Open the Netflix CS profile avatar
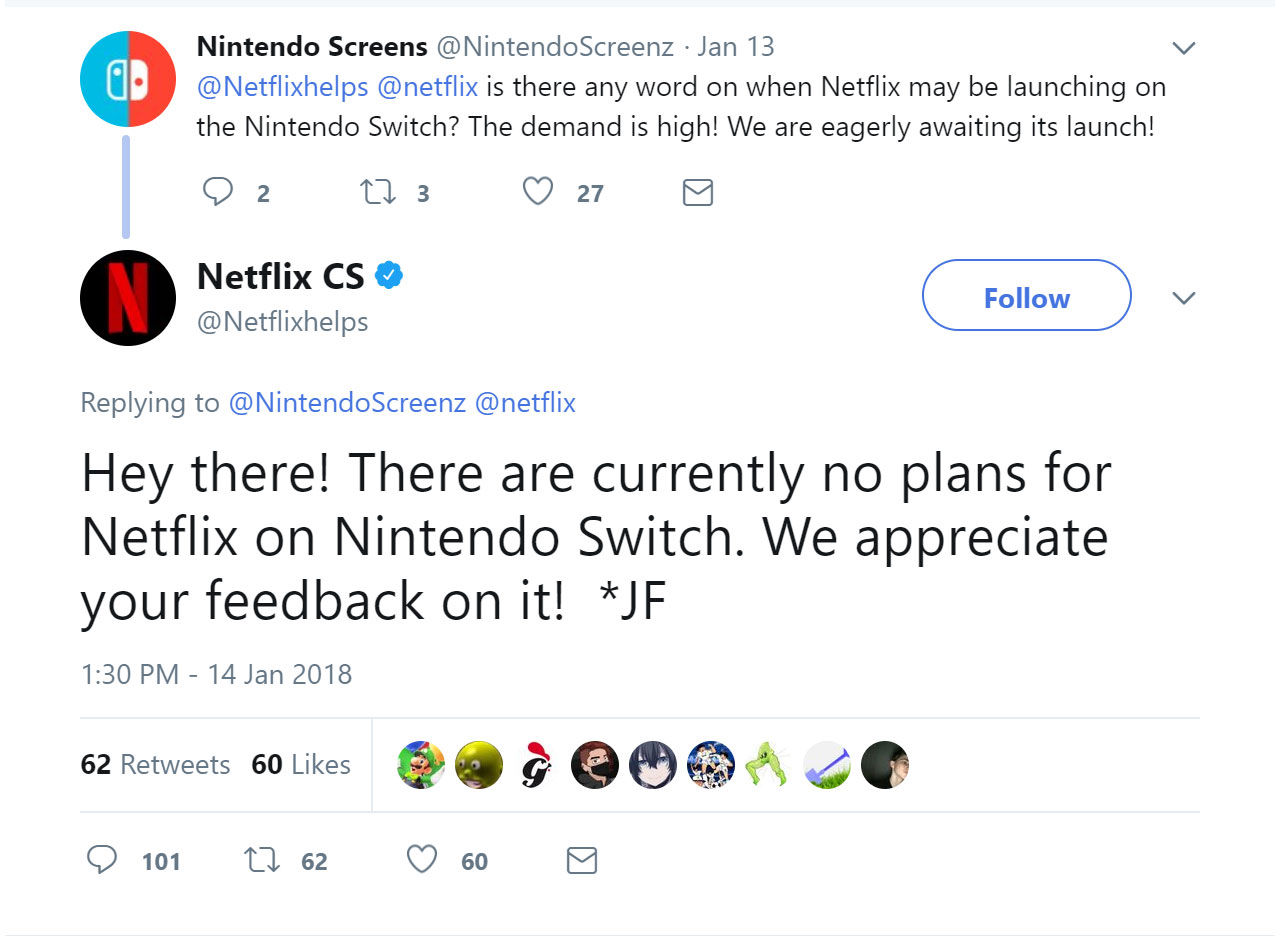The width and height of the screenshot is (1280, 936). click(x=127, y=297)
